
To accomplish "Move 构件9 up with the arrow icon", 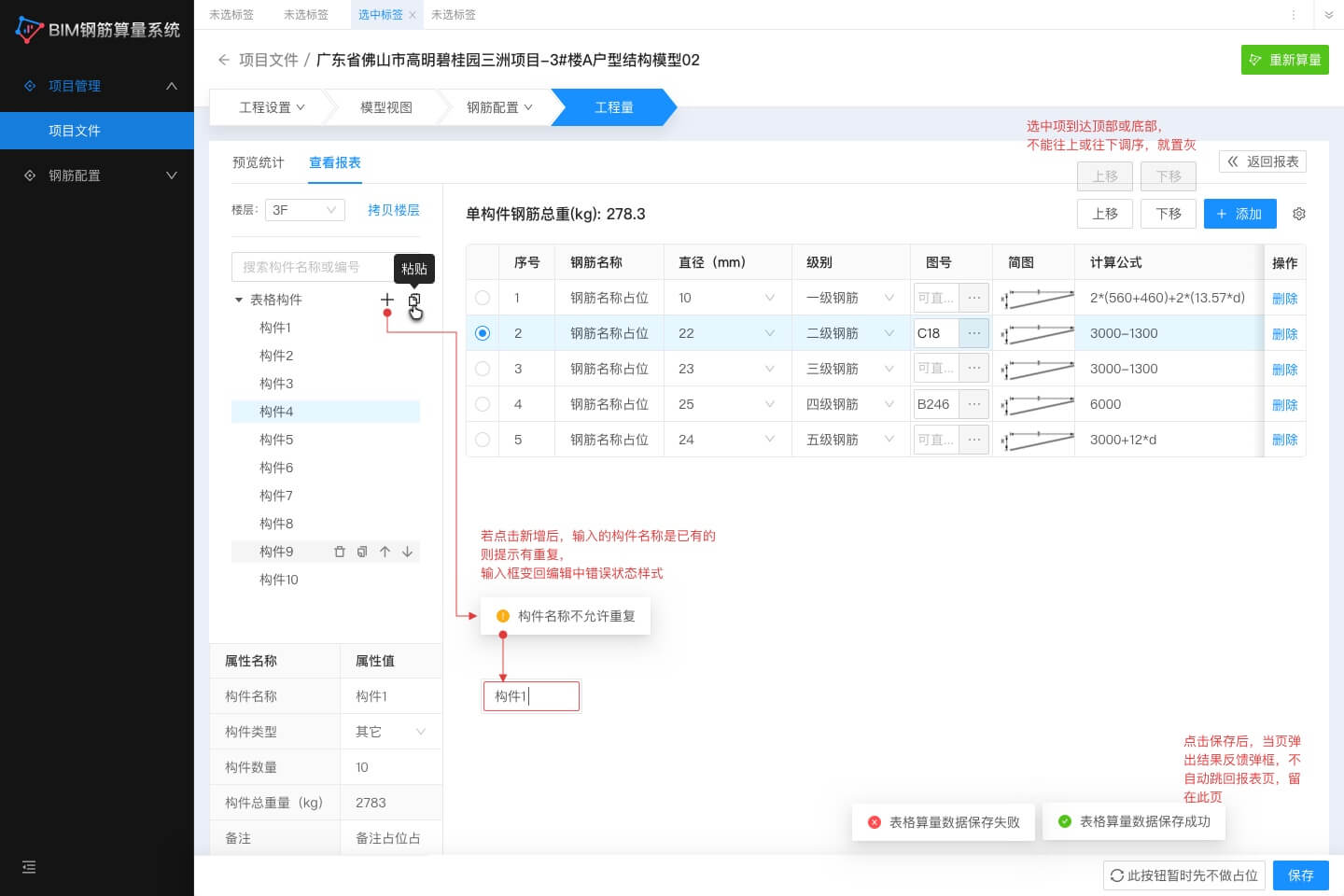I will (x=385, y=552).
